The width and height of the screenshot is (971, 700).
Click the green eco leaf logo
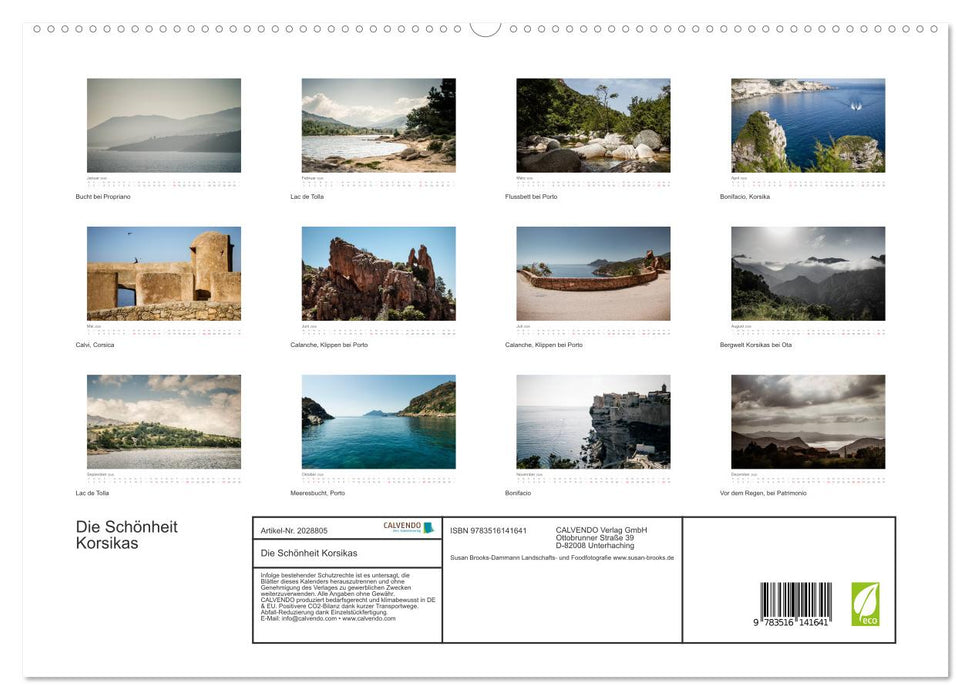click(865, 604)
